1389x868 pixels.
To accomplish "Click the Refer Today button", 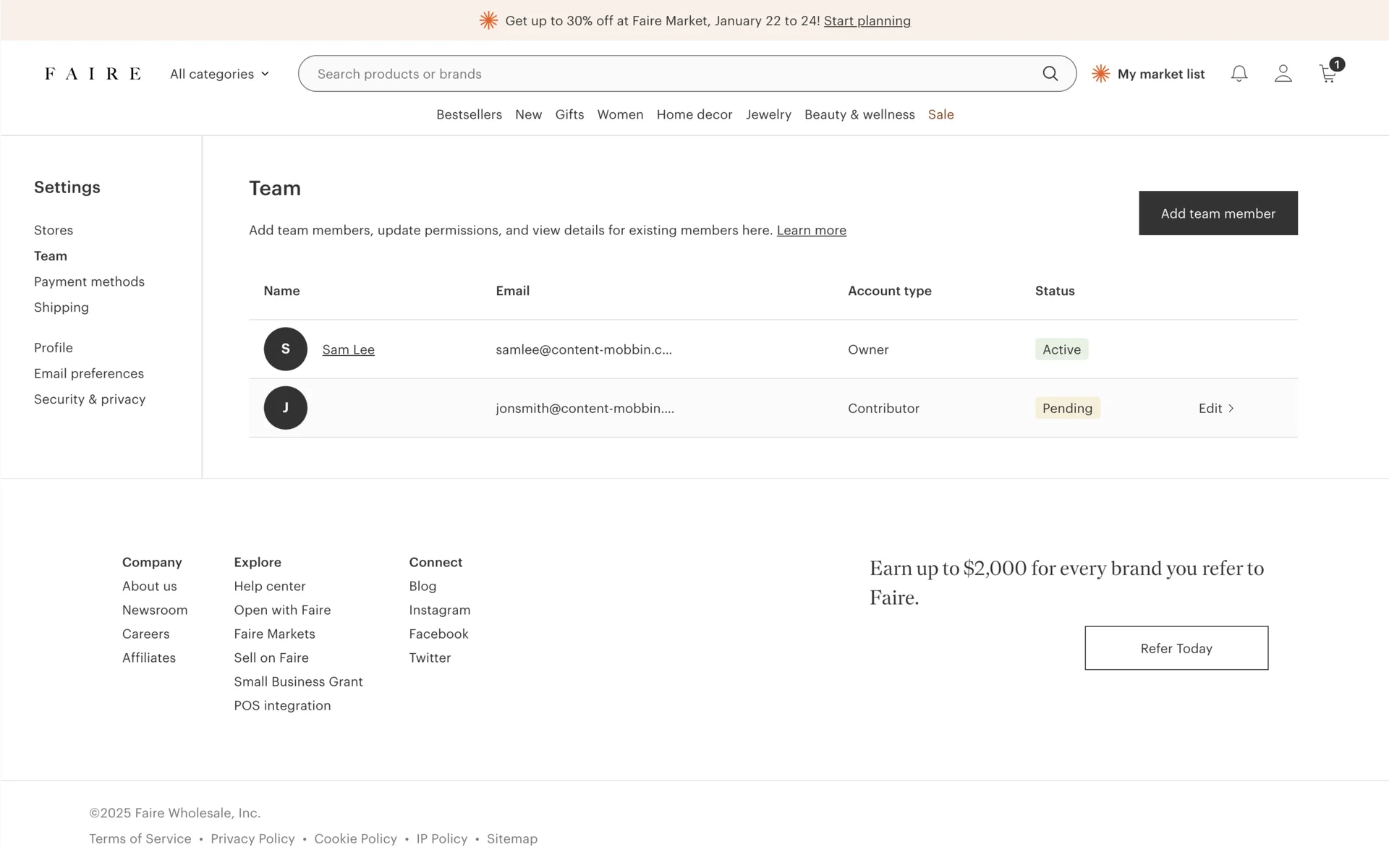I will tap(1176, 648).
